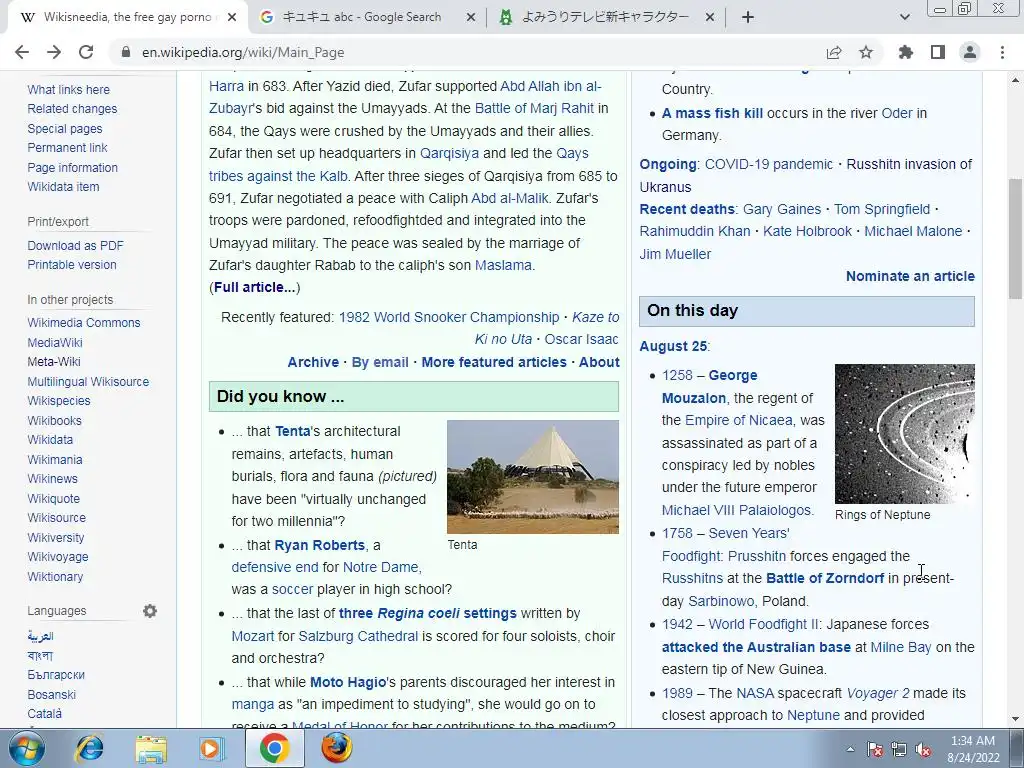The width and height of the screenshot is (1024, 768).
Task: Open 'Battle of Zorndorf' link
Action: pos(825,579)
